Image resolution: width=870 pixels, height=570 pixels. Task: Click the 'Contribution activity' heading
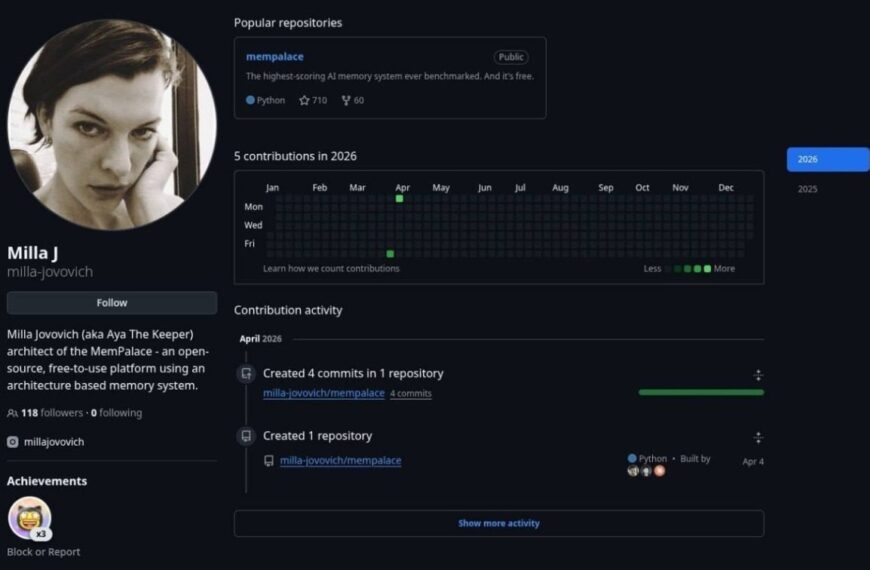coord(288,310)
